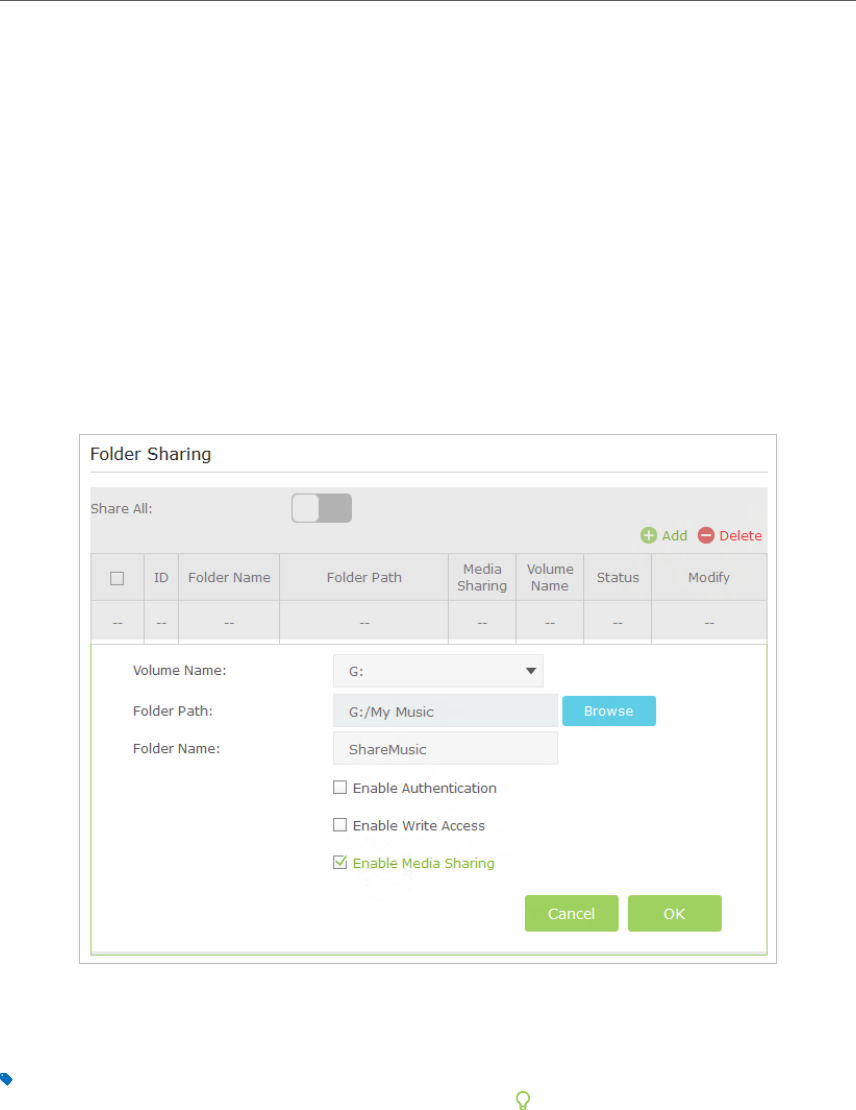Screen dimensions: 856x1110
Task: Click the Folder Path field showing G:/My Music
Action: 445,711
